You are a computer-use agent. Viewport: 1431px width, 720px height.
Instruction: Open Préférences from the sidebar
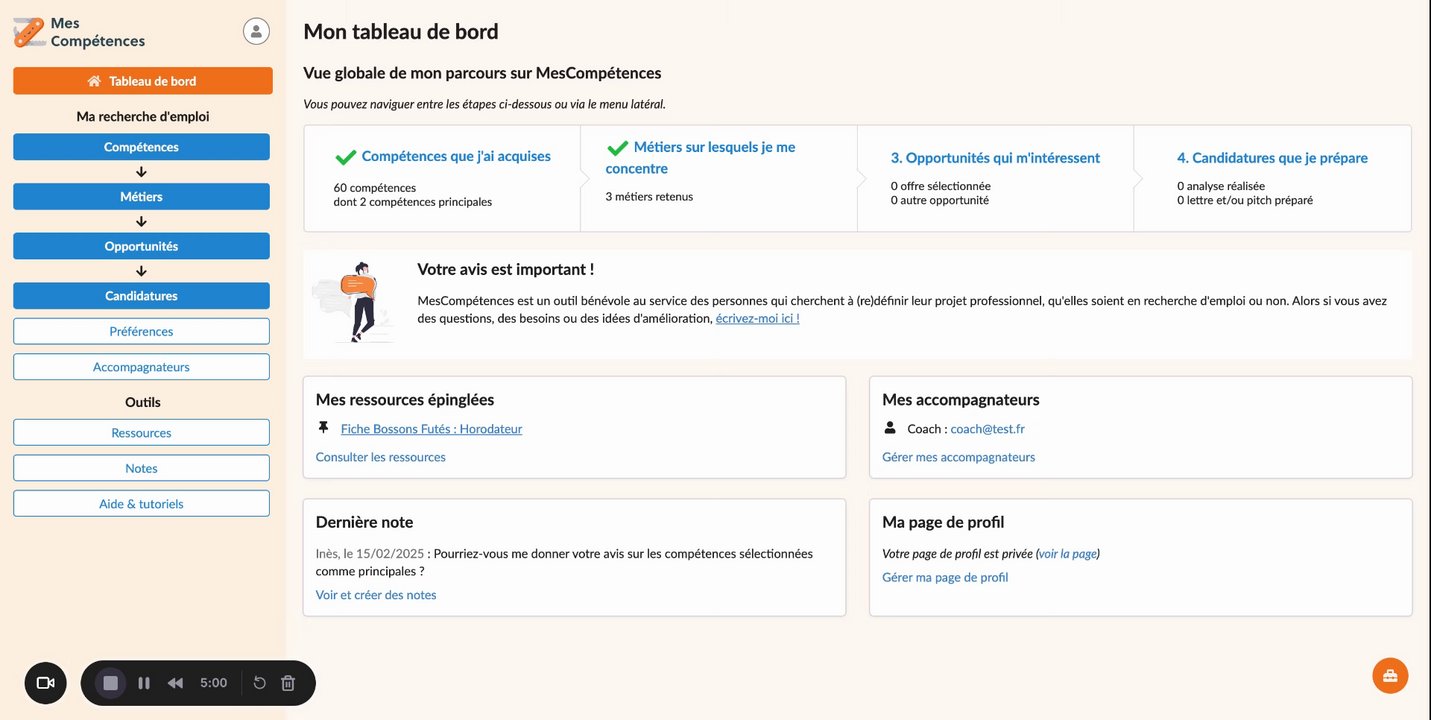pos(141,331)
